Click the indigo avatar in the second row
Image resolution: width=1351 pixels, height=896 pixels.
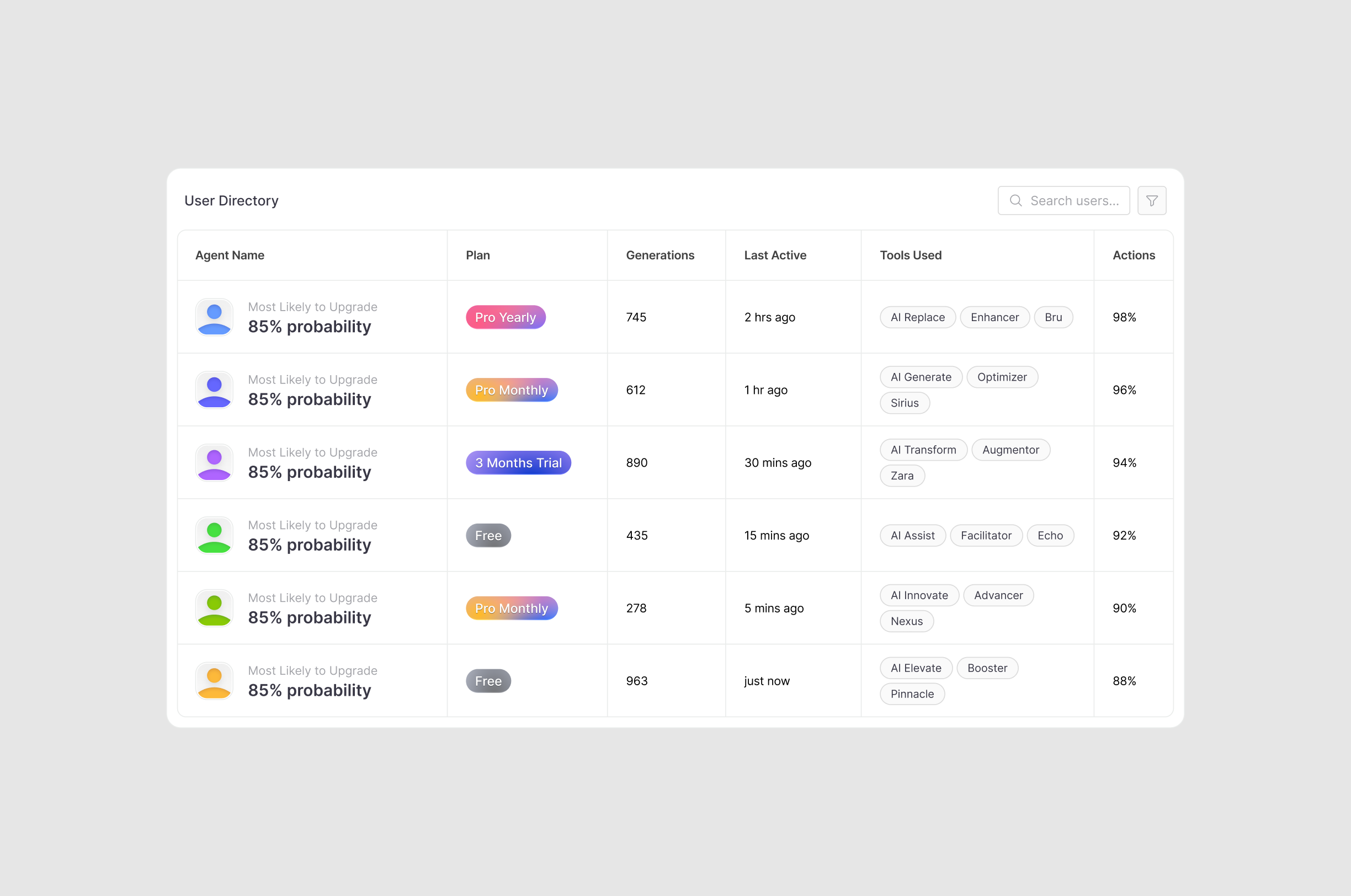coord(214,390)
